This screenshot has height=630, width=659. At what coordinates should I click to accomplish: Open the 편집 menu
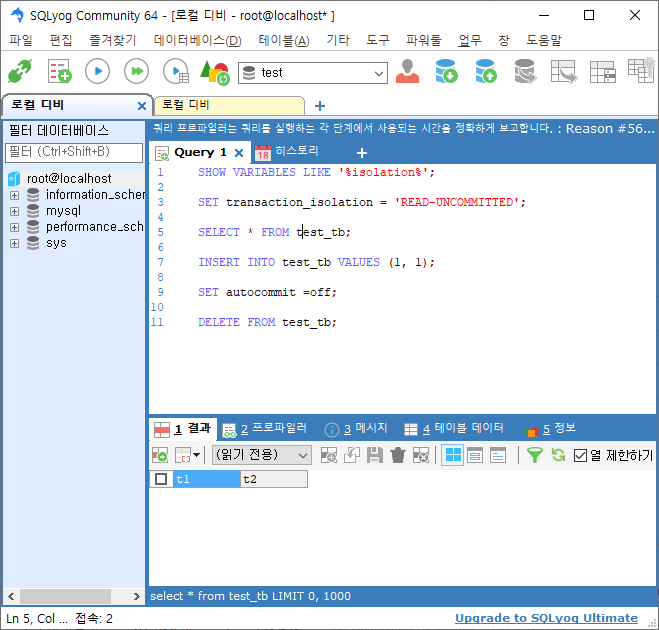coord(61,40)
